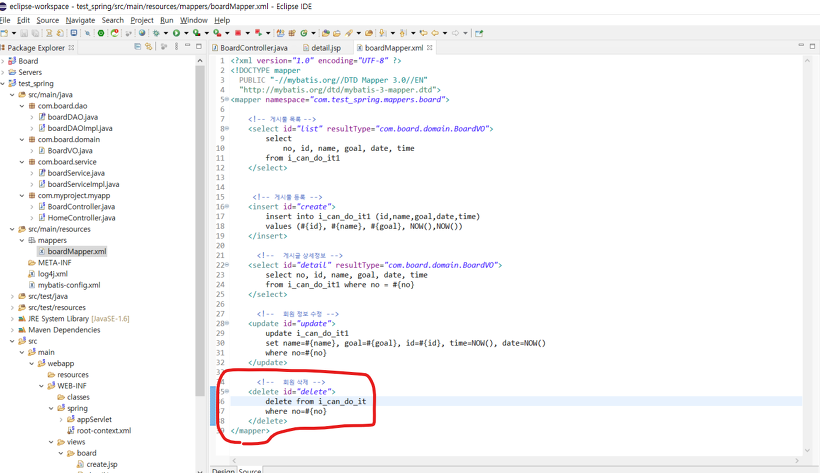Open the Source menu
The image size is (820, 473).
pyautogui.click(x=48, y=20)
